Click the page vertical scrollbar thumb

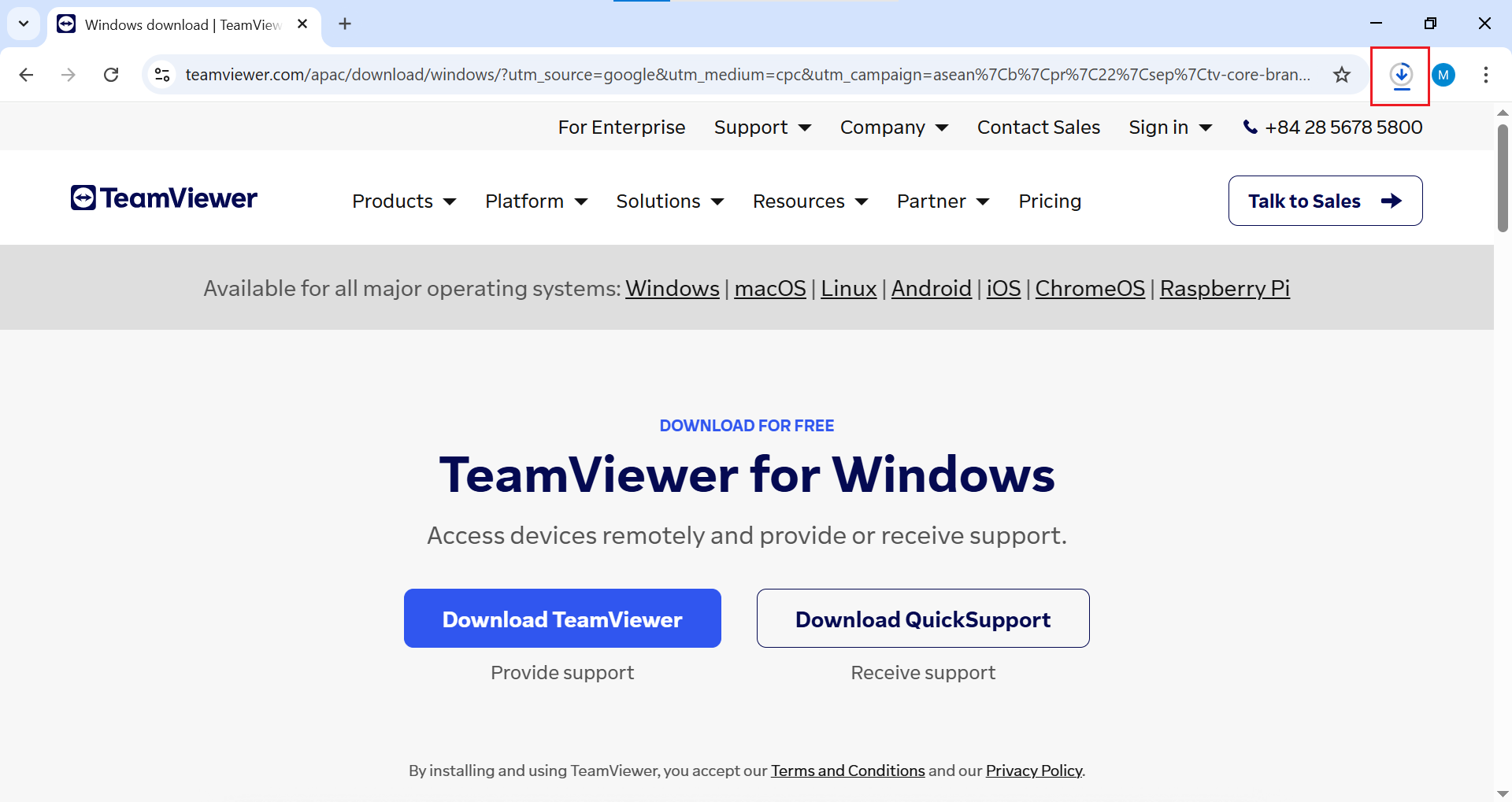point(1503,177)
